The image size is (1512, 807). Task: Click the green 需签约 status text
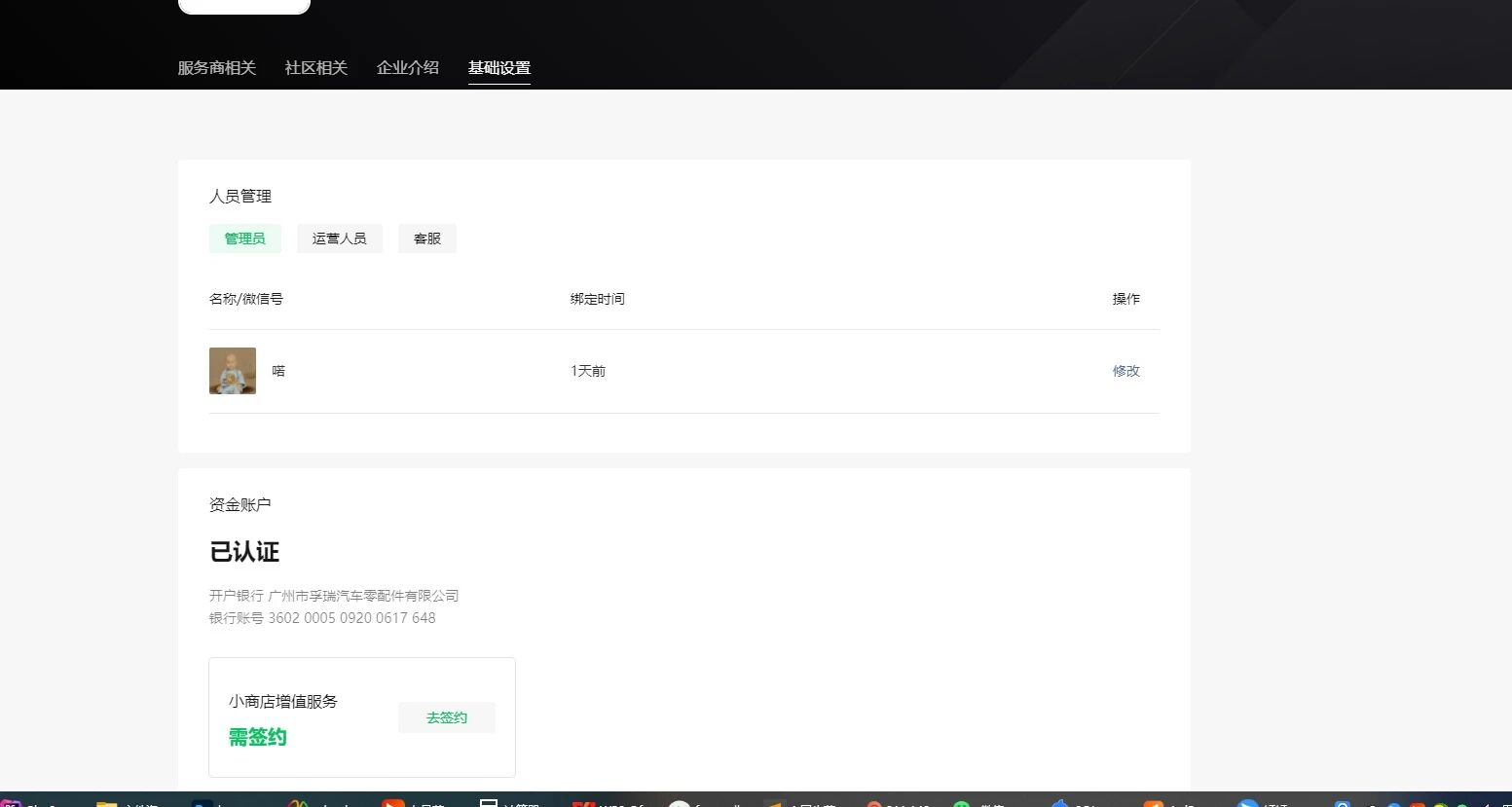(257, 737)
